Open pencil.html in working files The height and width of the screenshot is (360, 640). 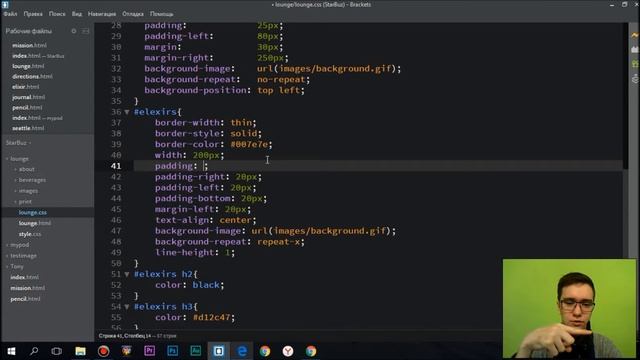(x=27, y=107)
